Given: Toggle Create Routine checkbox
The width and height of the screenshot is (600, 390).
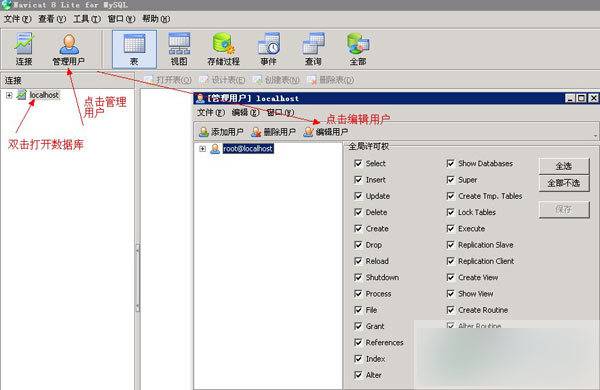Looking at the screenshot, I should (450, 310).
